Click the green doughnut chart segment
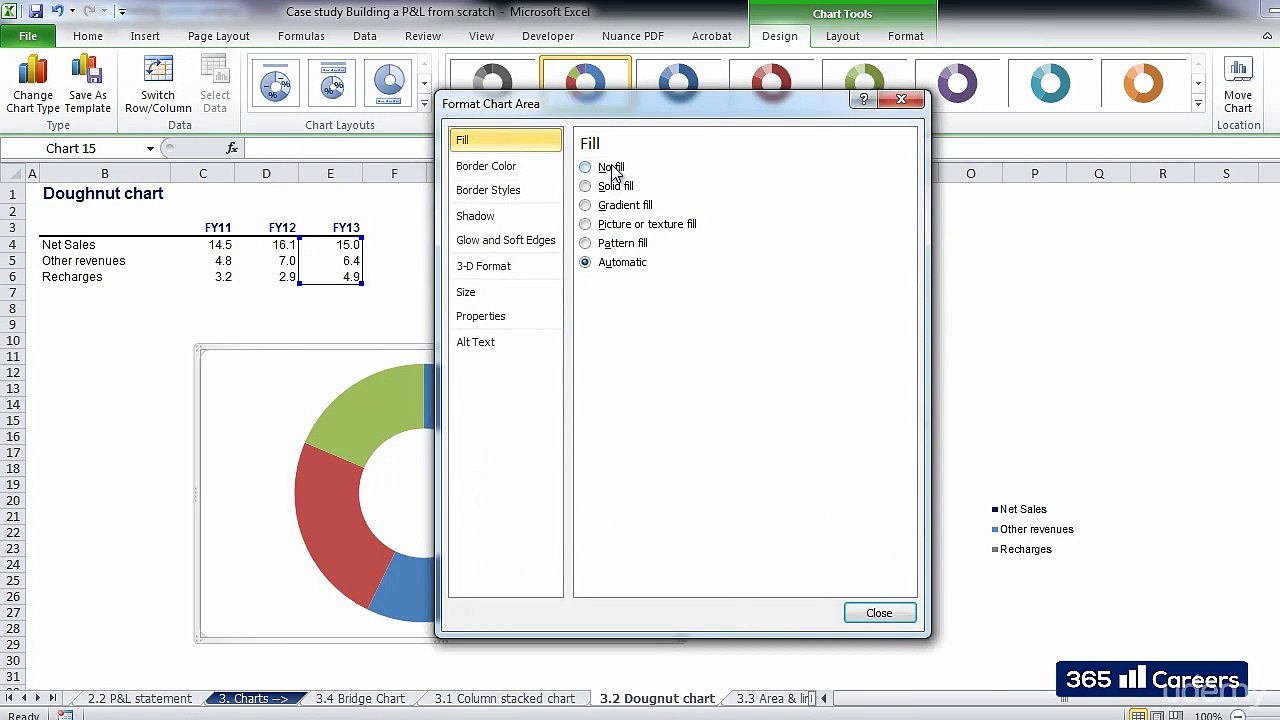This screenshot has width=1280, height=720. point(372,409)
